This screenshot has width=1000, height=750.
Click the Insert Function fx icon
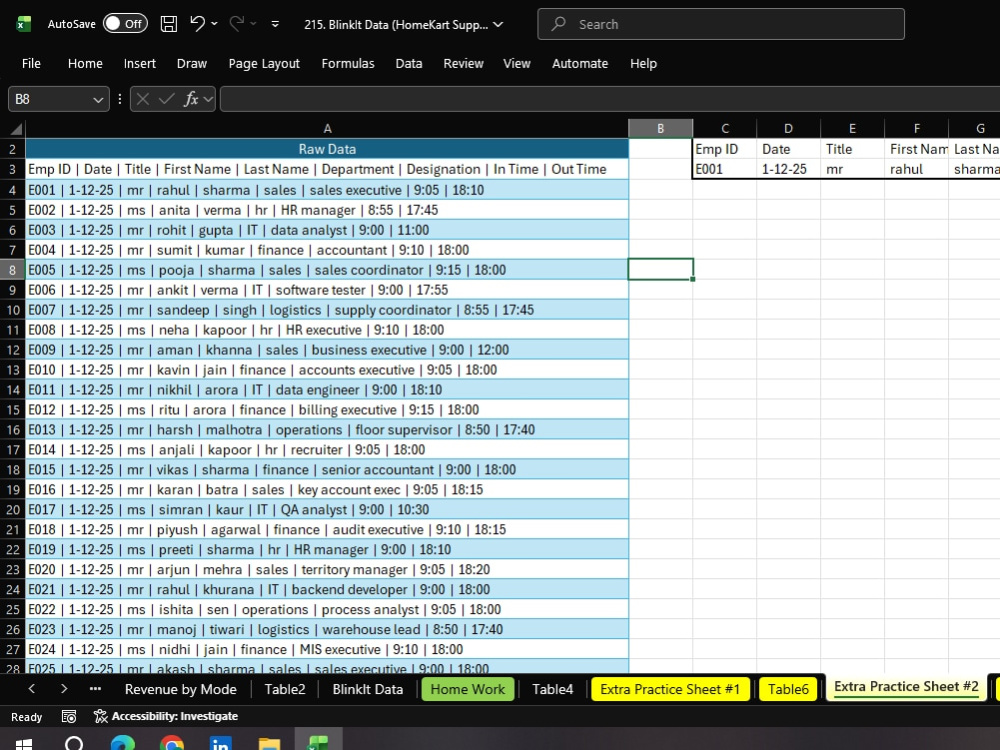coord(191,99)
